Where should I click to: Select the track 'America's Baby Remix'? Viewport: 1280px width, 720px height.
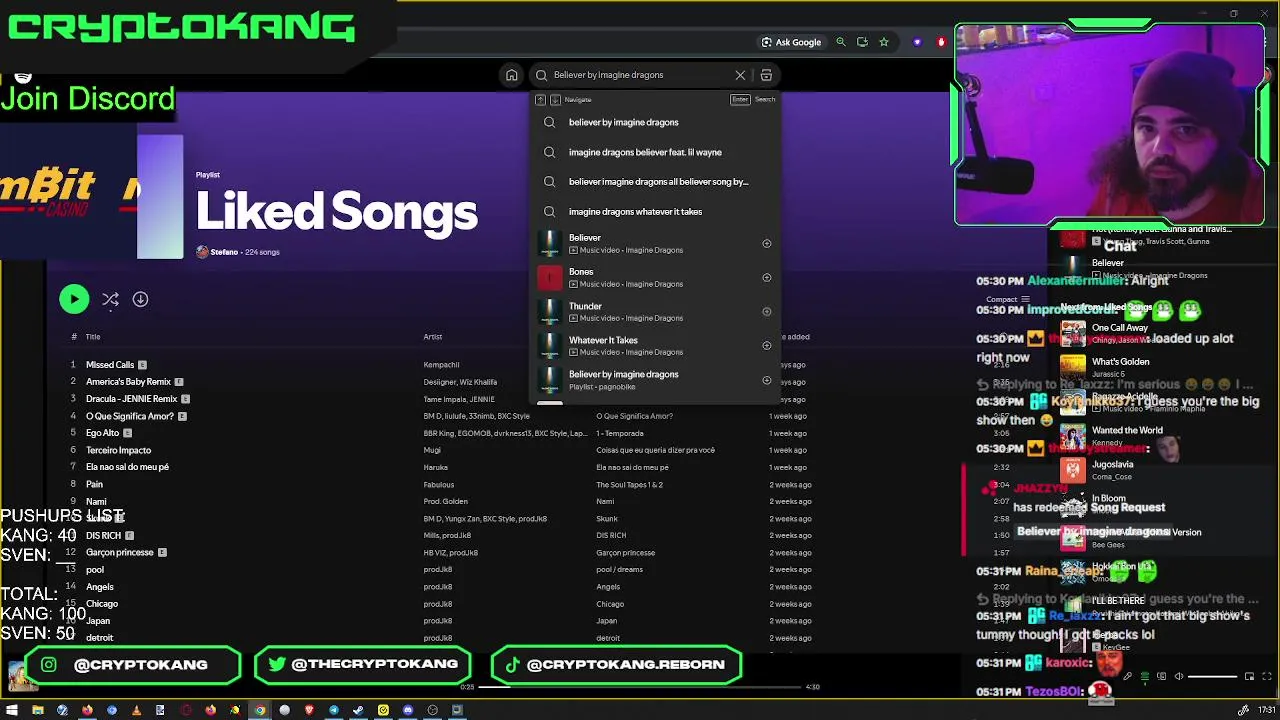click(x=128, y=382)
